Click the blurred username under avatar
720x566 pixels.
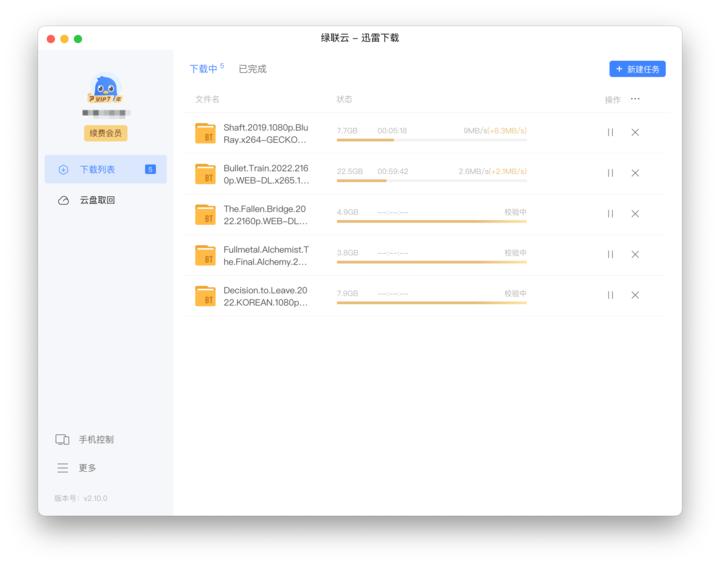[106, 113]
